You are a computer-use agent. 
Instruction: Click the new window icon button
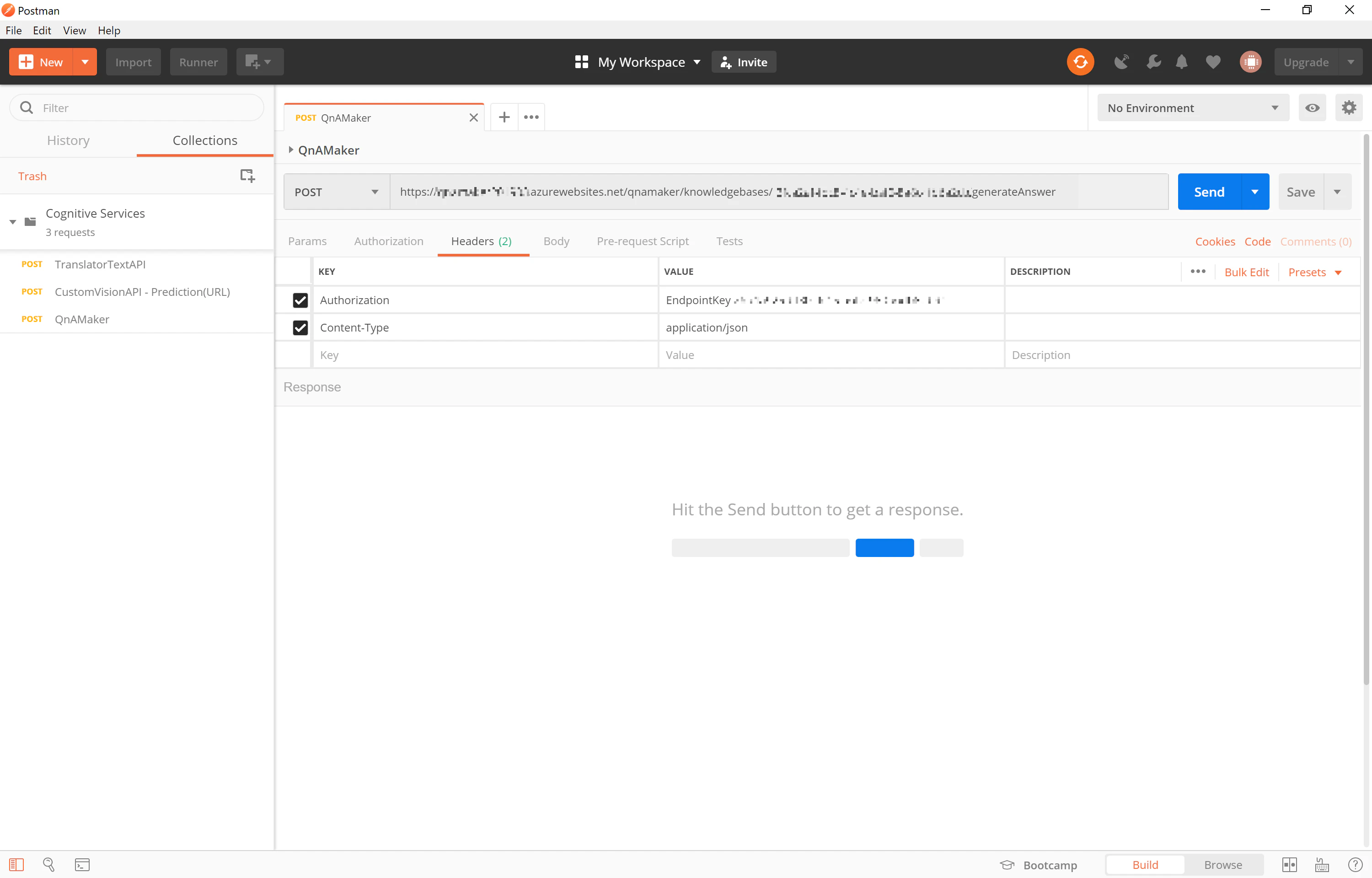tap(260, 62)
